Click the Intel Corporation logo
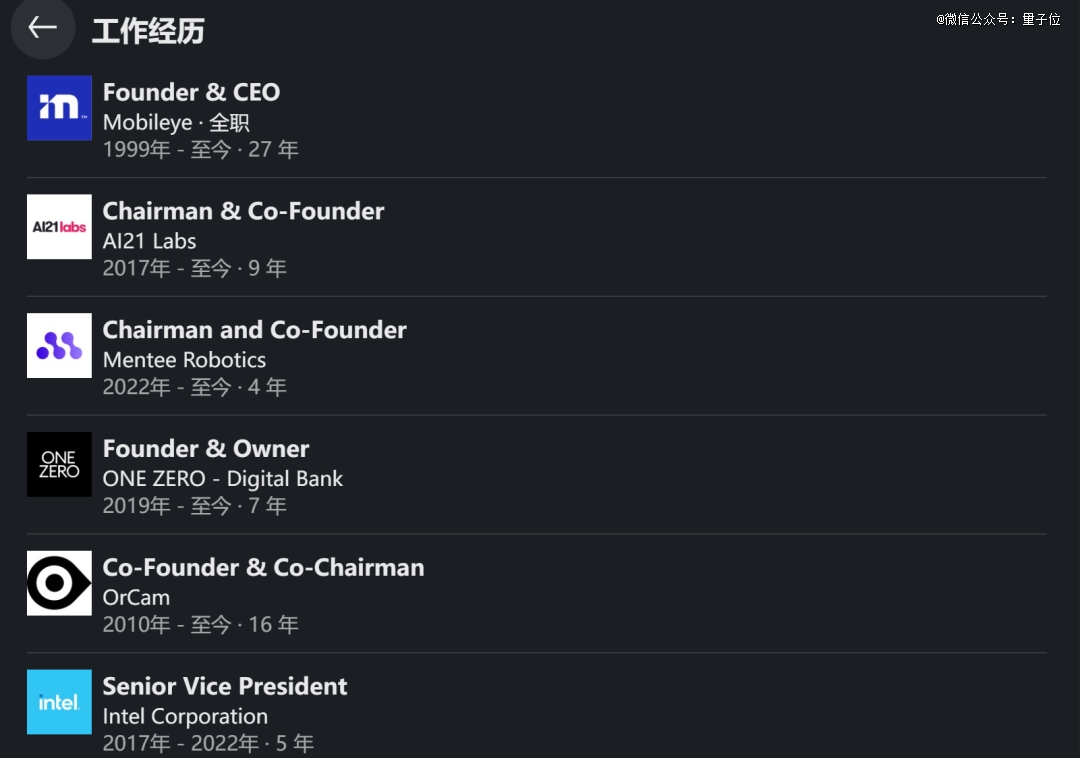Viewport: 1080px width, 758px height. pos(59,702)
